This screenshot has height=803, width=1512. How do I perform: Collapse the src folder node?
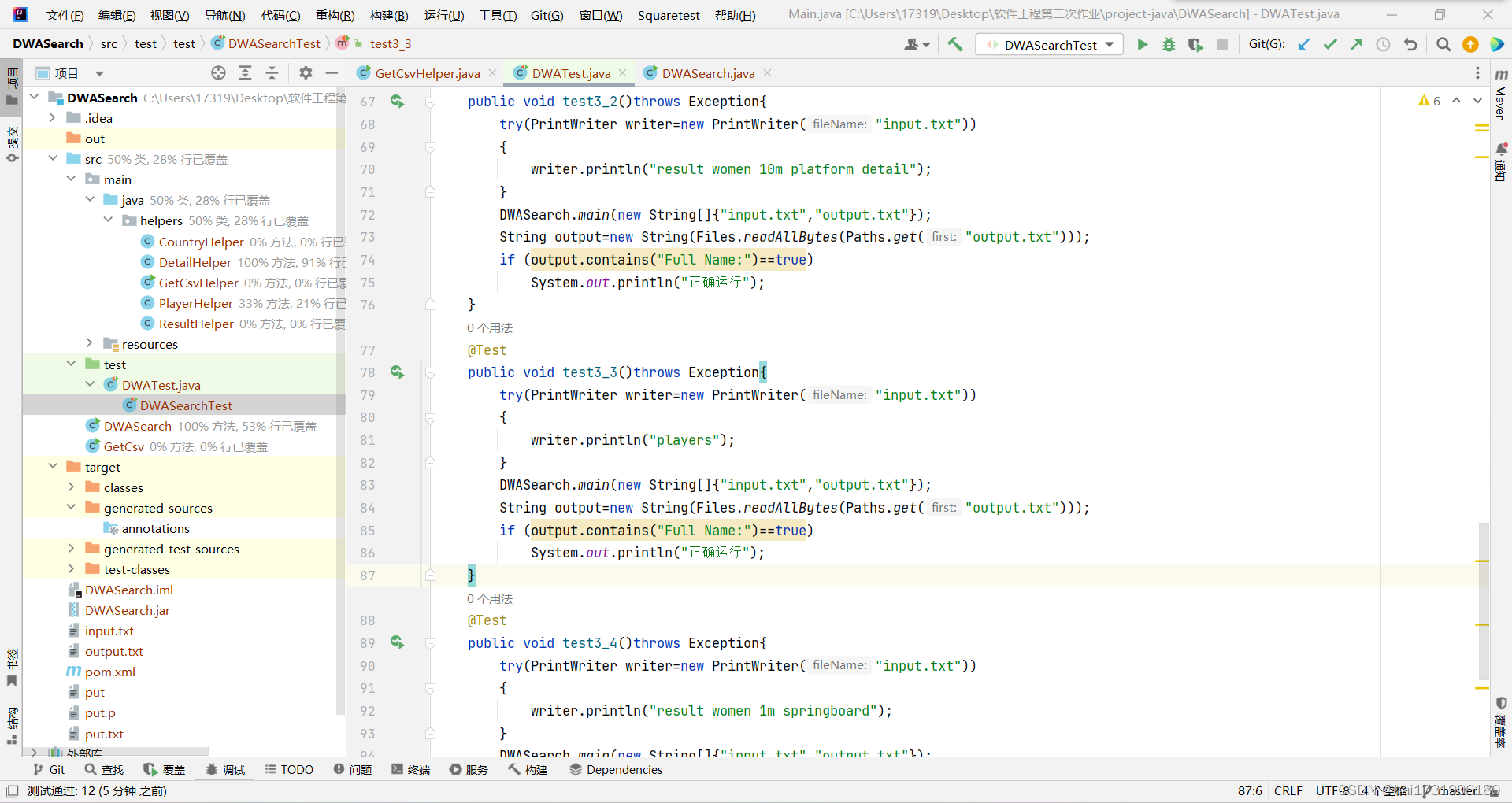52,159
